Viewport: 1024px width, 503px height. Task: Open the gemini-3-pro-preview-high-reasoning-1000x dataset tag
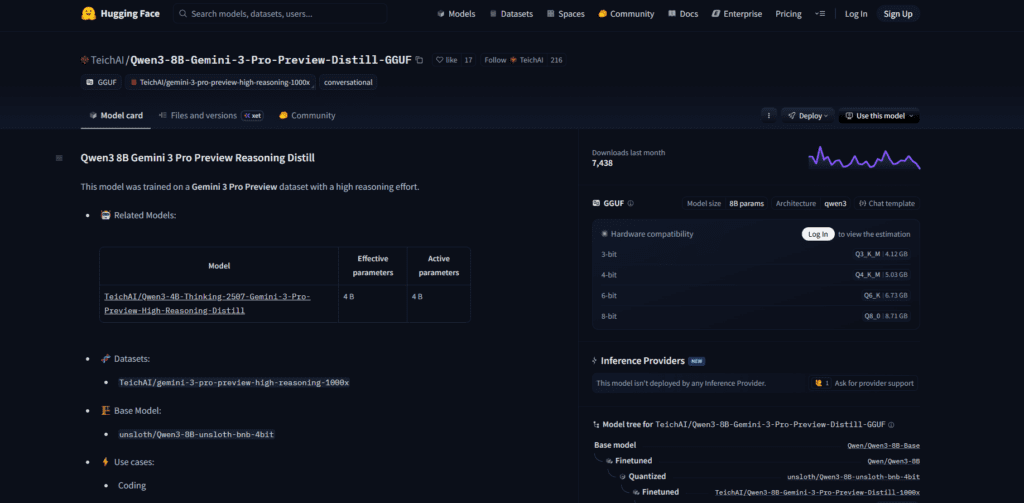(x=220, y=82)
